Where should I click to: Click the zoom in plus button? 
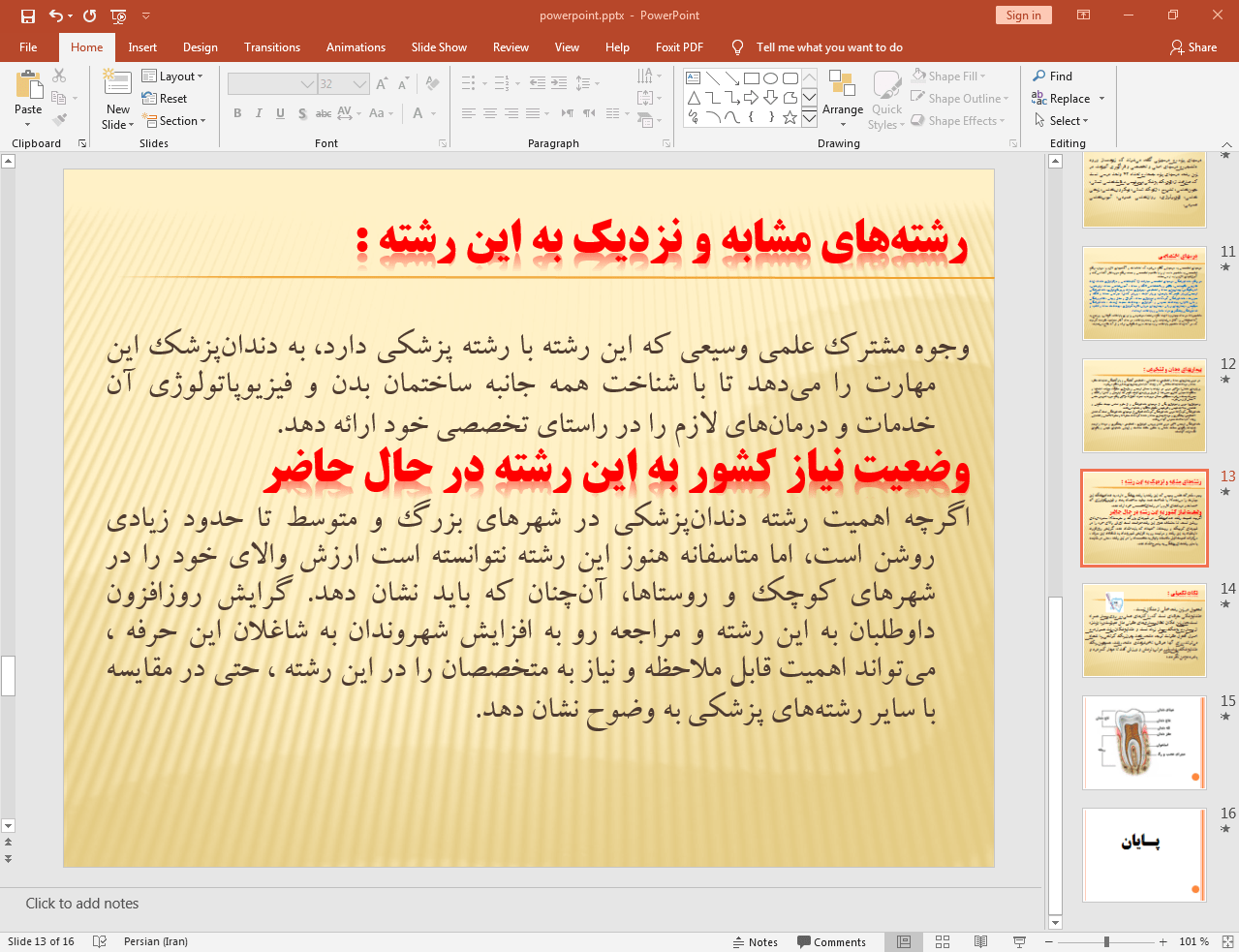[1163, 941]
